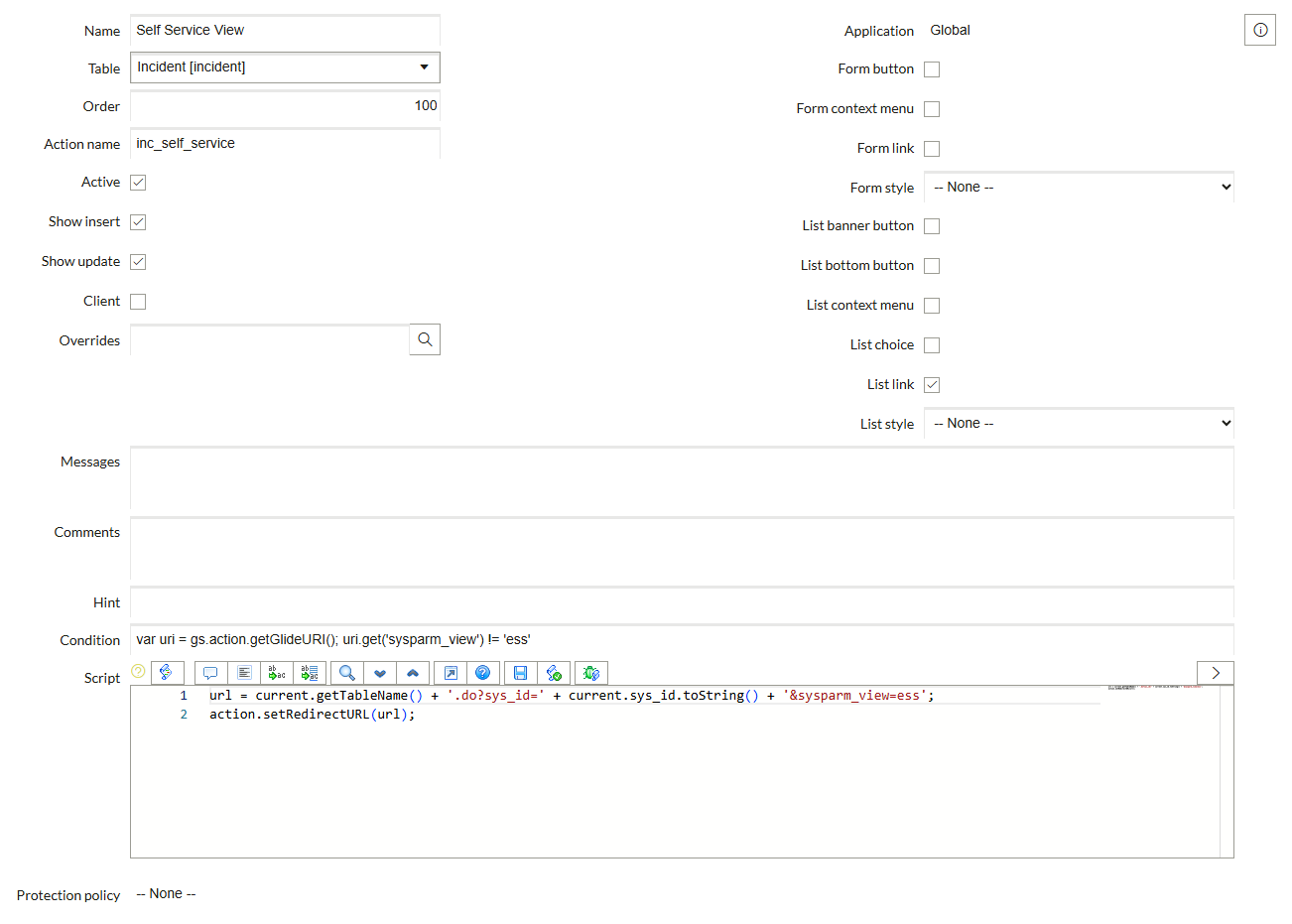Click into the Action name field

(x=285, y=143)
